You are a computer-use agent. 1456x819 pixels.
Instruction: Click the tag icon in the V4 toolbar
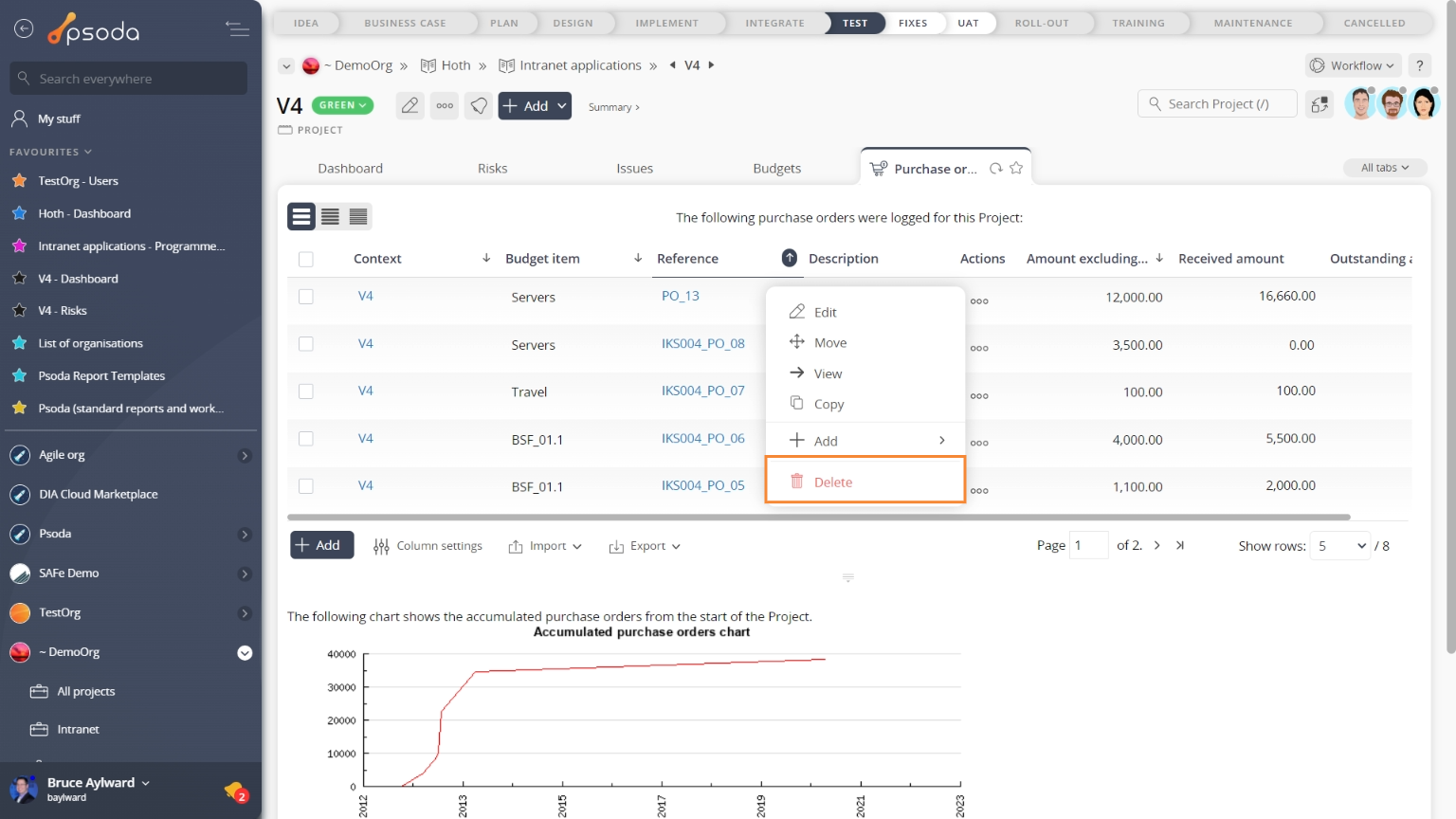click(480, 106)
